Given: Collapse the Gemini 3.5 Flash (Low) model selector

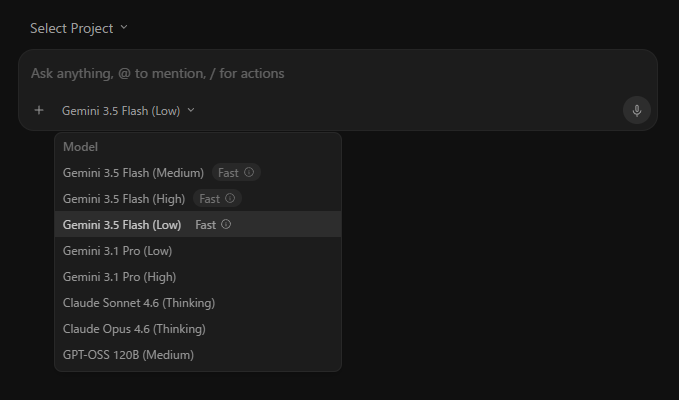Looking at the screenshot, I should 128,111.
